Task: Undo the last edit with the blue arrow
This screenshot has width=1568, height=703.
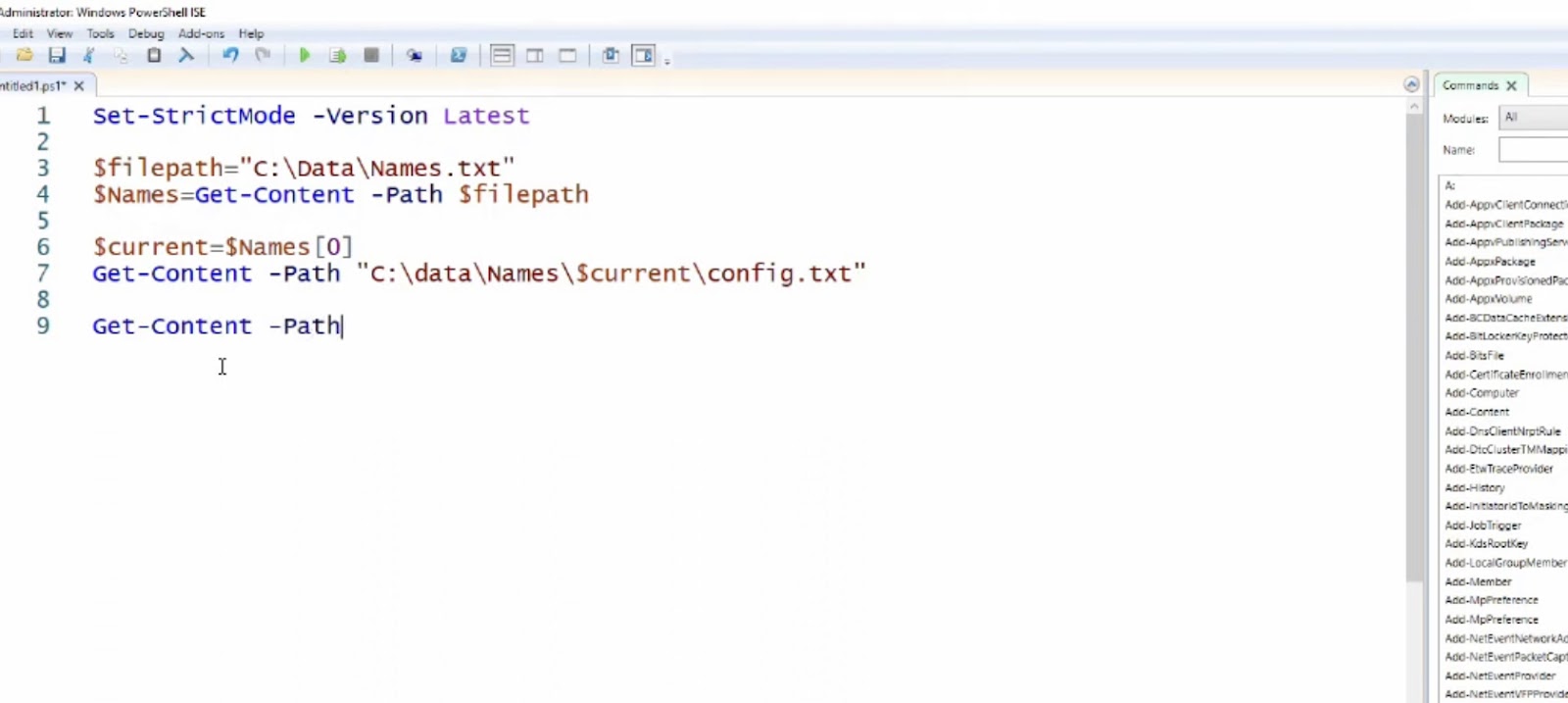Action: pos(230,55)
